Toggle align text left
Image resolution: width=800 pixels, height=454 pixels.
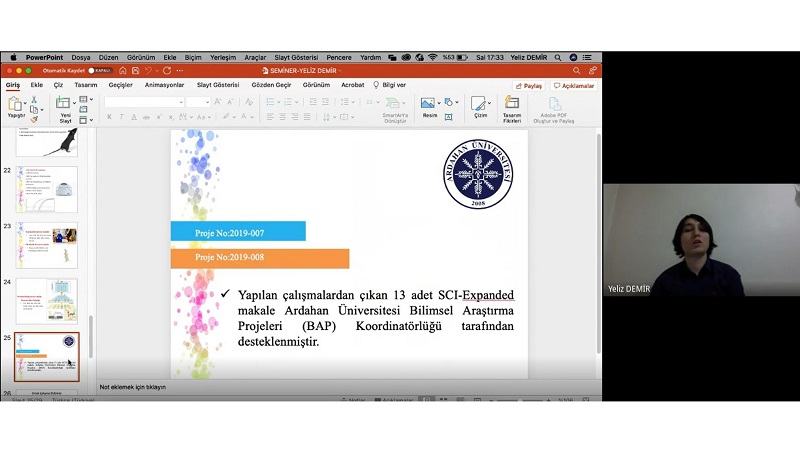coord(270,117)
